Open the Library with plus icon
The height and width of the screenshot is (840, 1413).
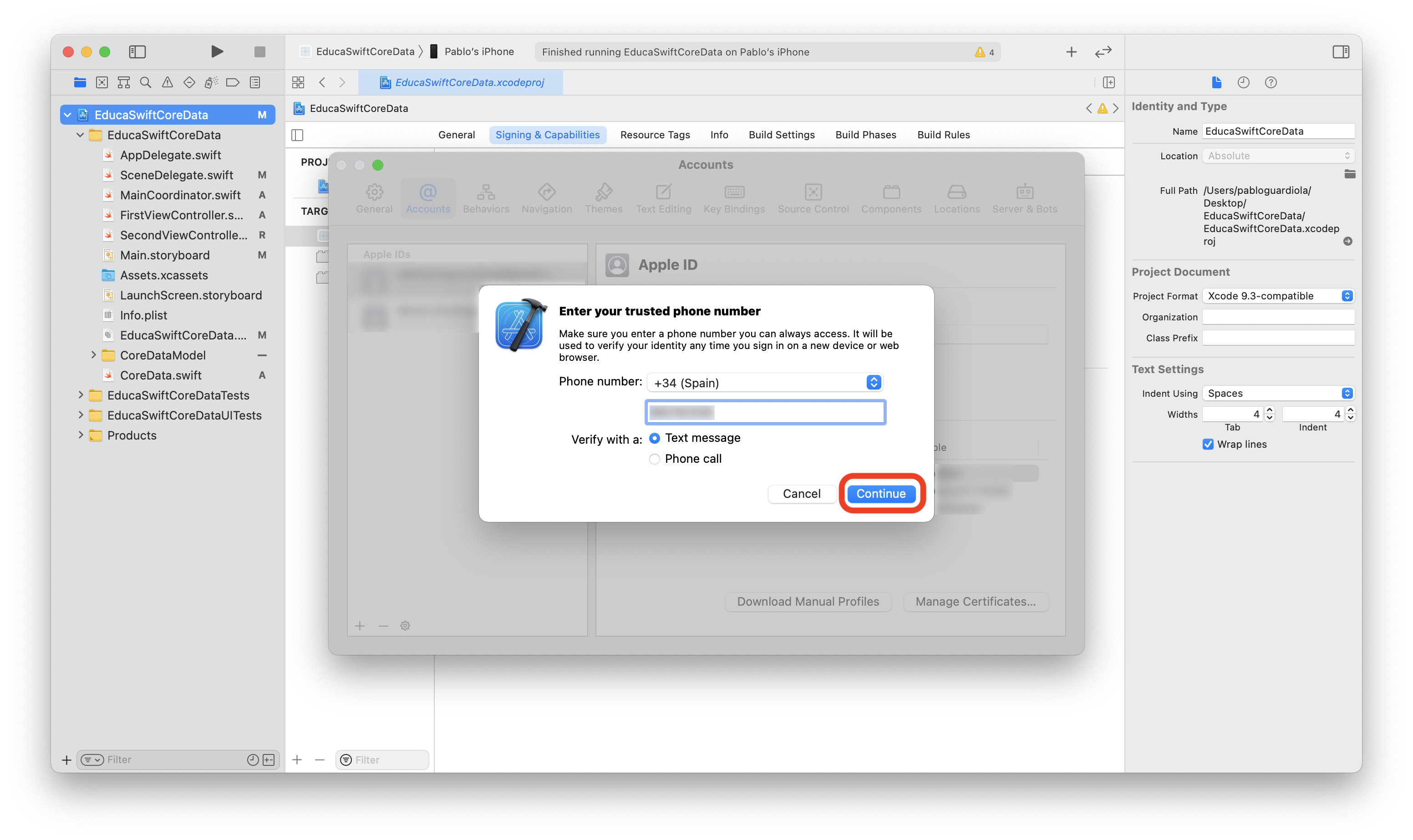pyautogui.click(x=1071, y=52)
